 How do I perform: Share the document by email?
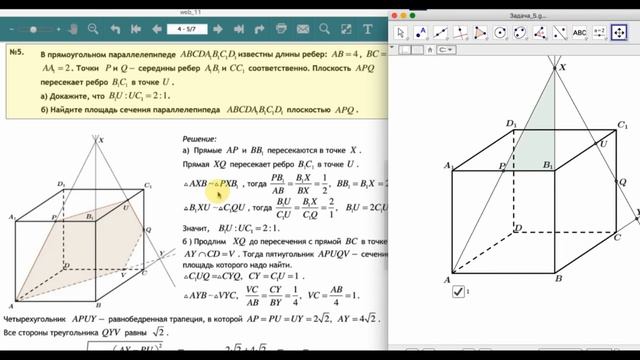click(303, 29)
